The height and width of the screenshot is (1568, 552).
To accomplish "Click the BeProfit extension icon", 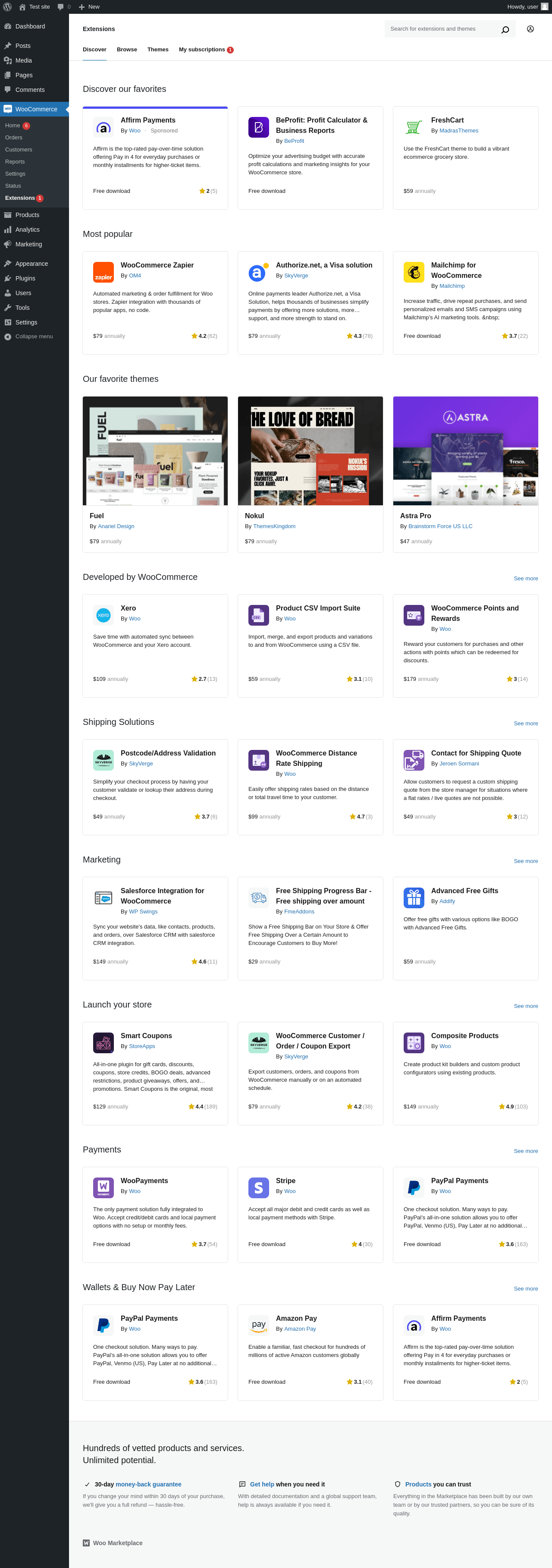I will click(x=259, y=127).
